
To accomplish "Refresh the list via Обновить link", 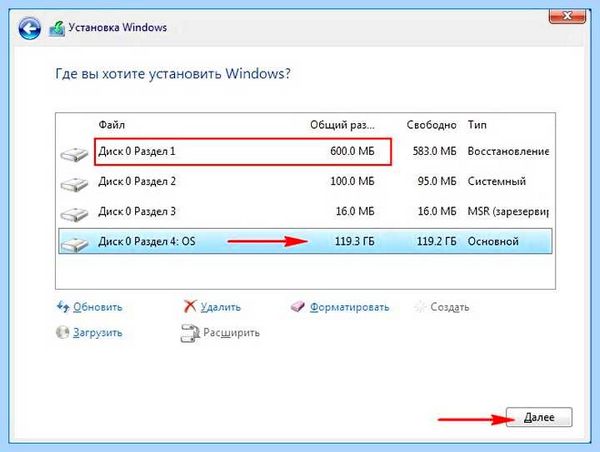I will 98,307.
